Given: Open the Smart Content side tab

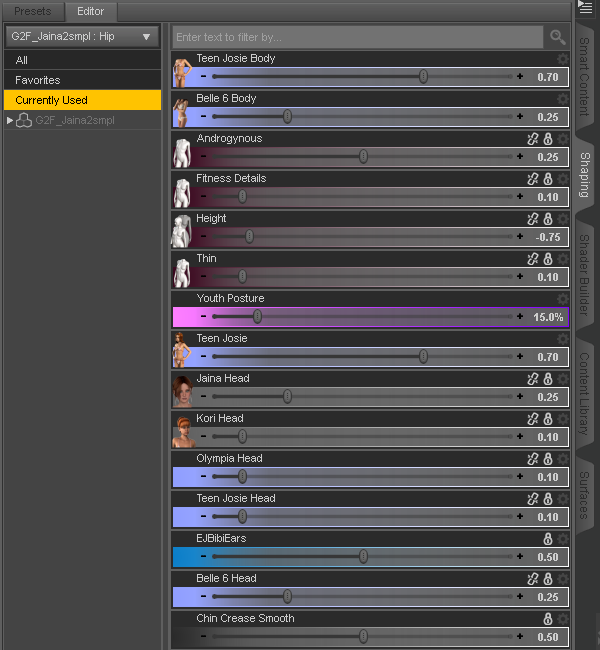Looking at the screenshot, I should (x=585, y=77).
